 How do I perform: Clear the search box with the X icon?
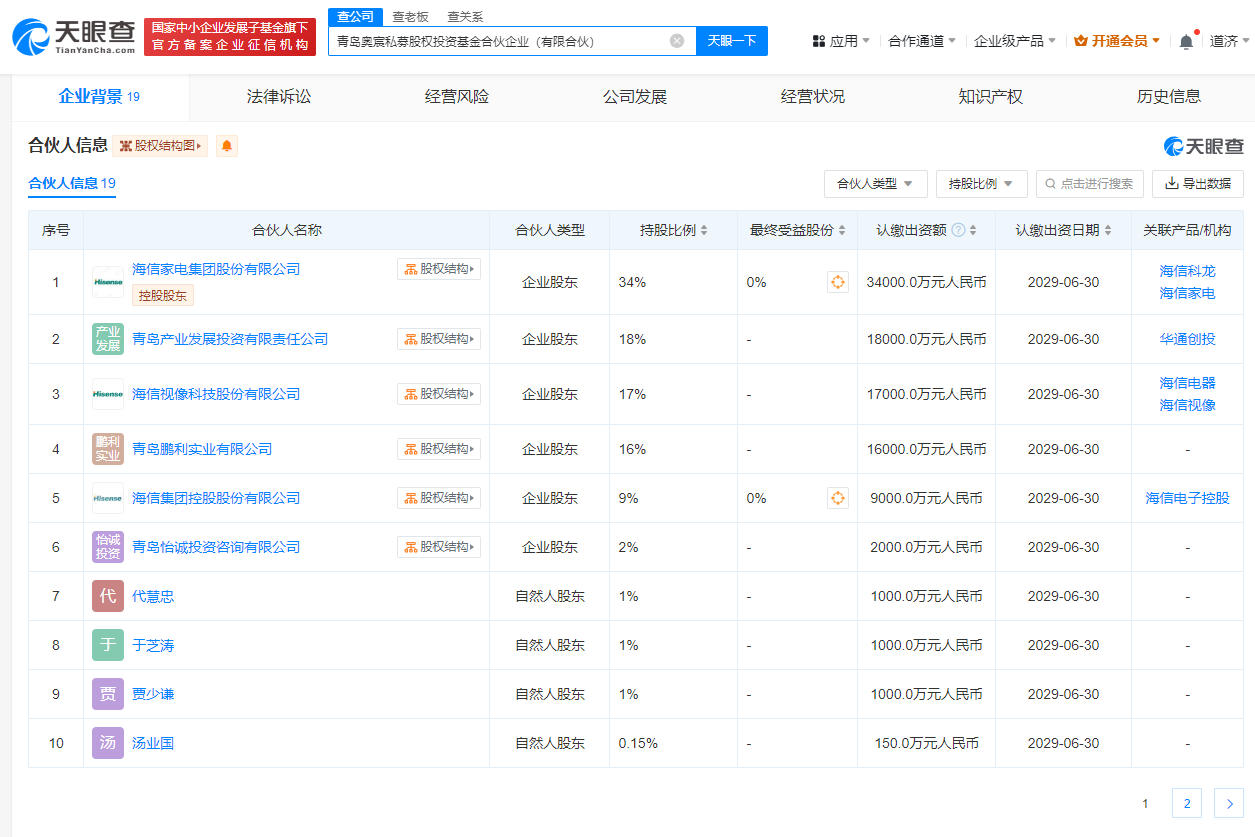coord(677,41)
